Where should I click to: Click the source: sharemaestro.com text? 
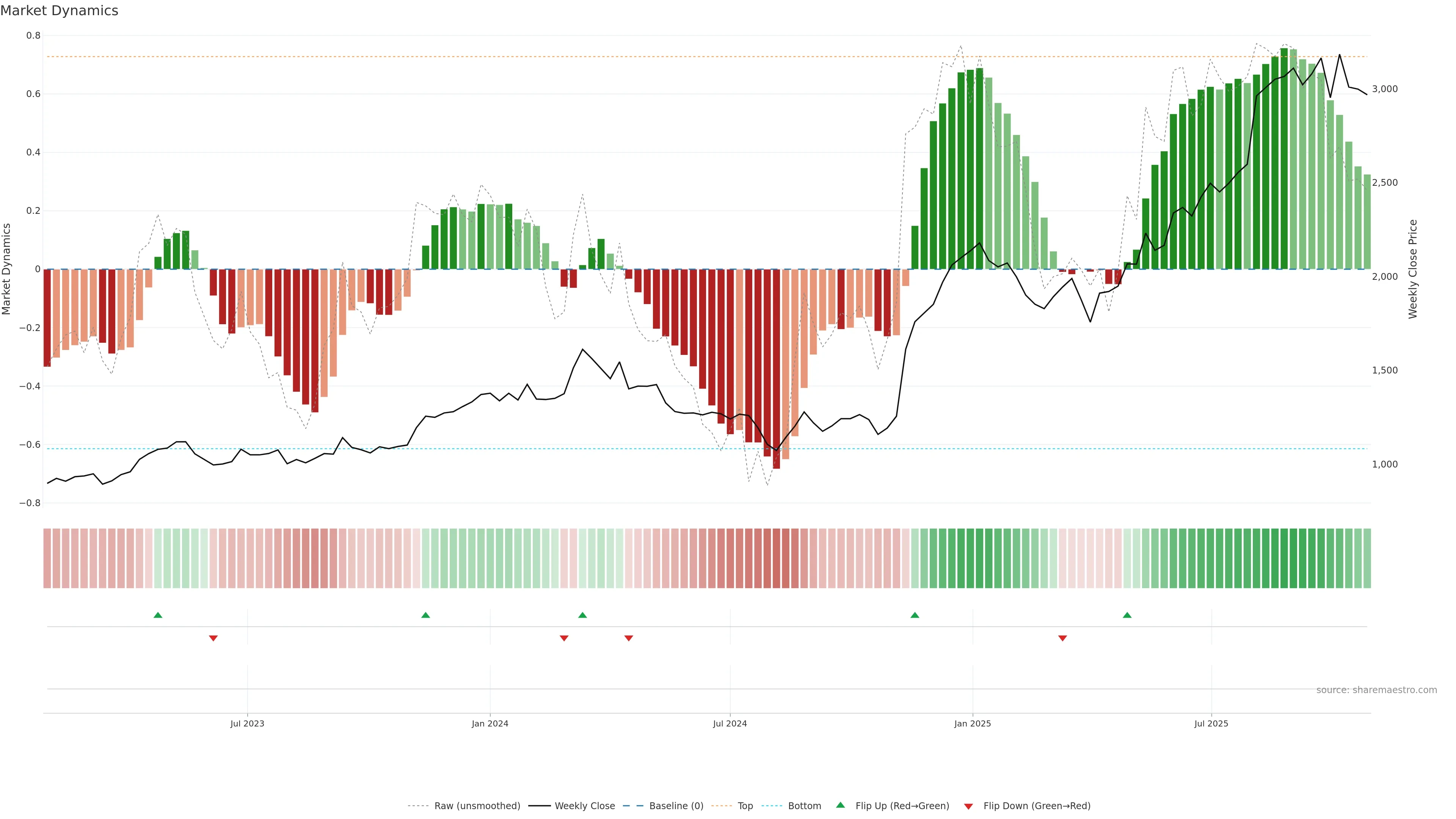(x=1376, y=690)
